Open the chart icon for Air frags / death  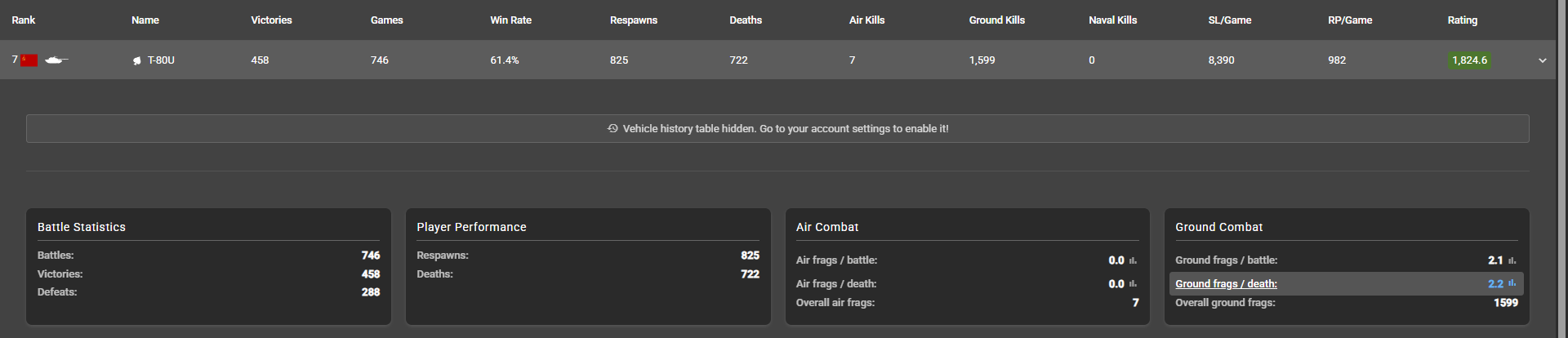(1133, 284)
